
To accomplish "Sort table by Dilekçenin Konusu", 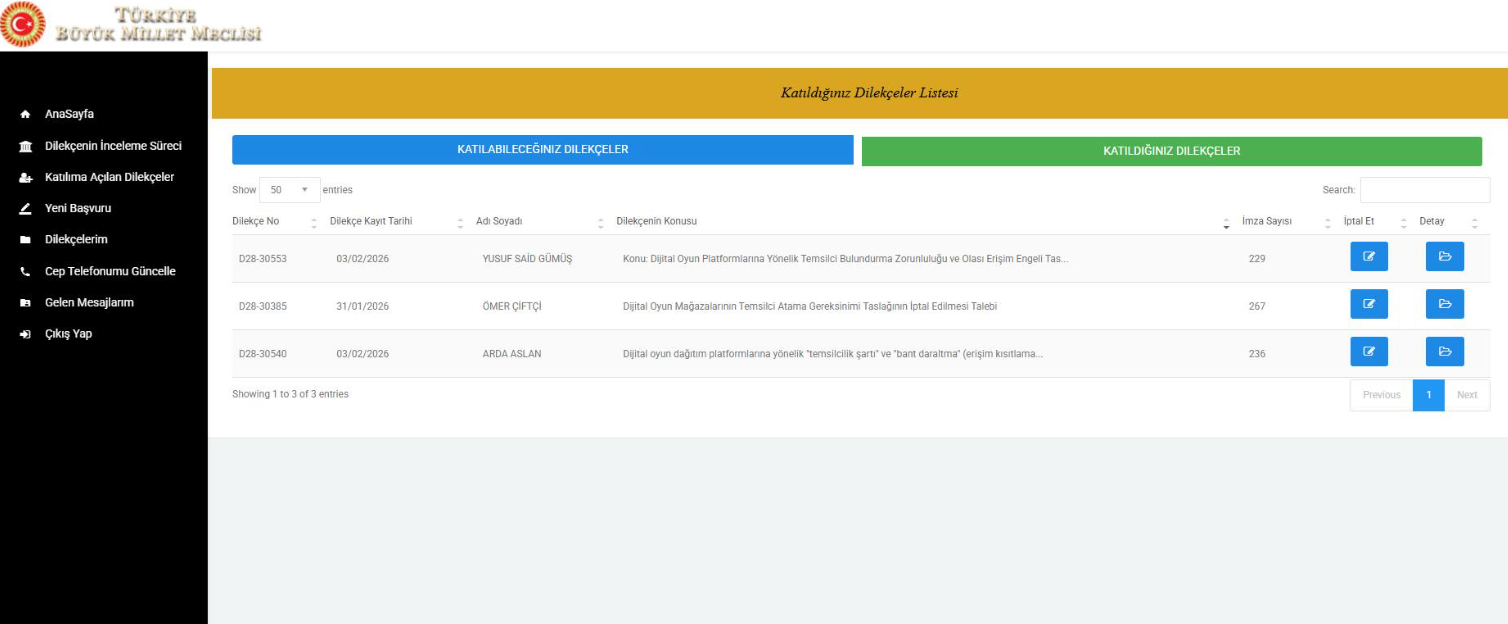I will tap(924, 221).
